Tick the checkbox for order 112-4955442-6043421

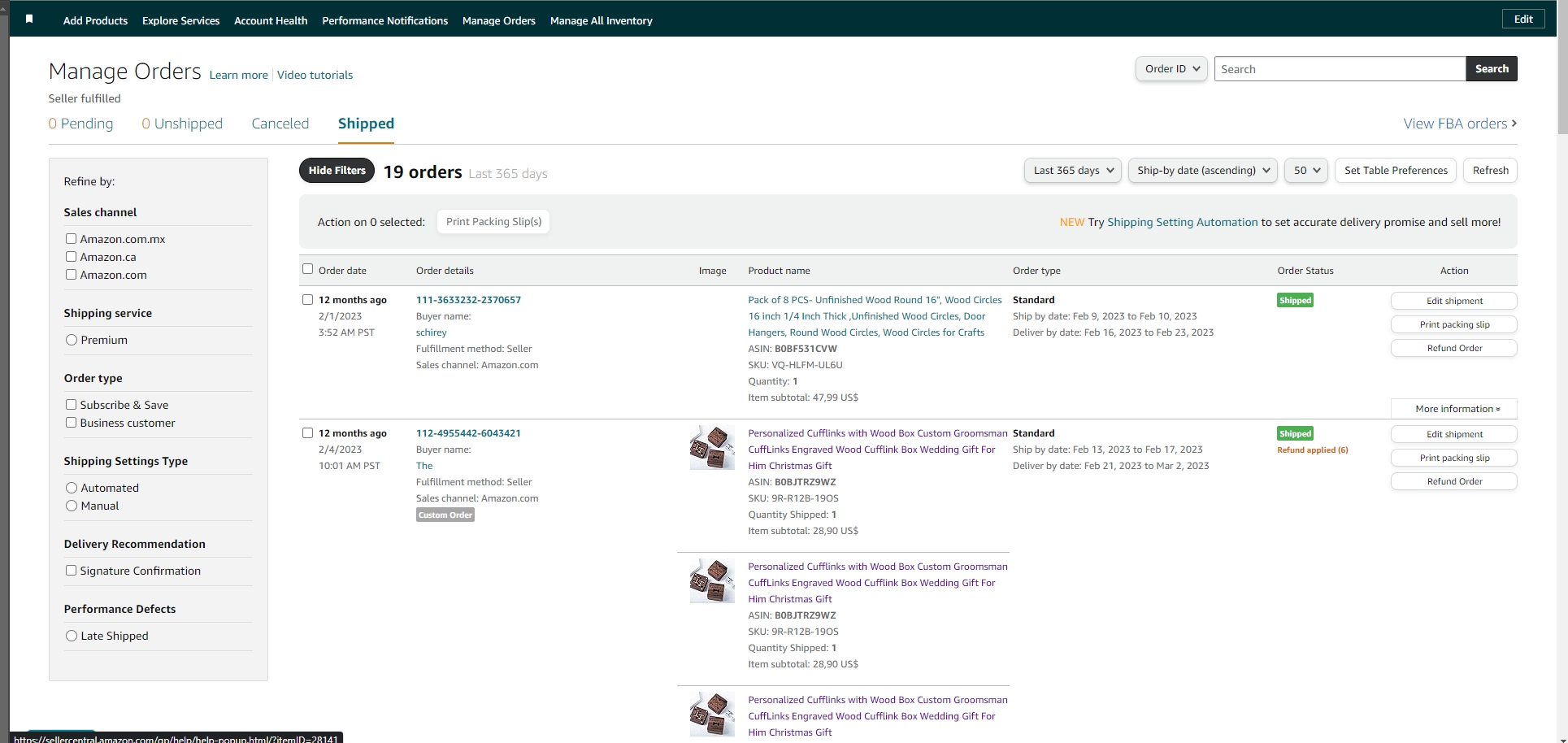tap(307, 432)
